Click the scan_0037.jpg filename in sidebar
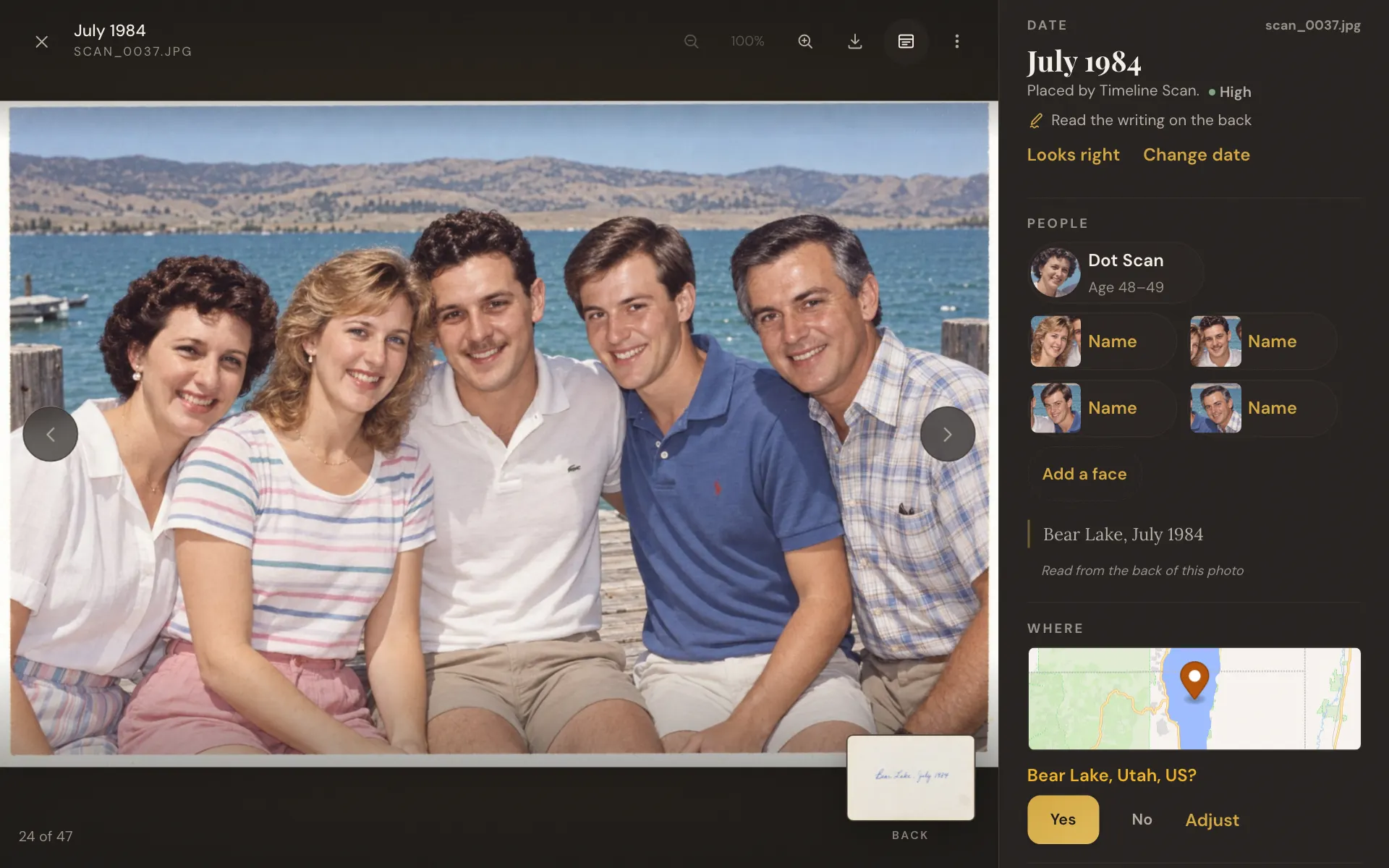This screenshot has width=1389, height=868. [x=1312, y=25]
